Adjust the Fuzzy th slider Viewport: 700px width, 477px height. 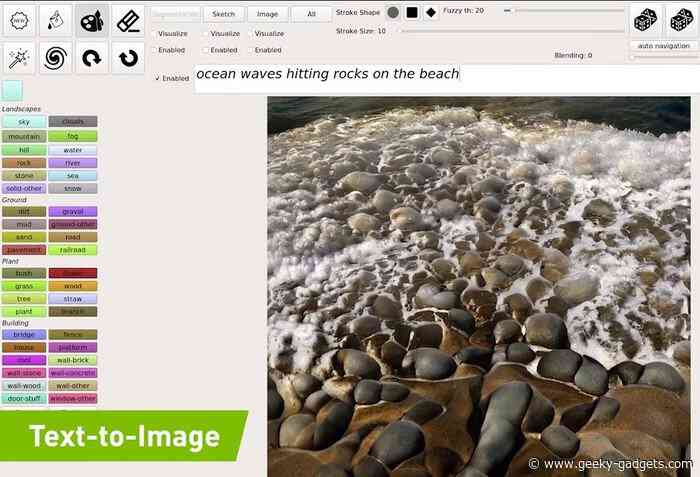(564, 10)
